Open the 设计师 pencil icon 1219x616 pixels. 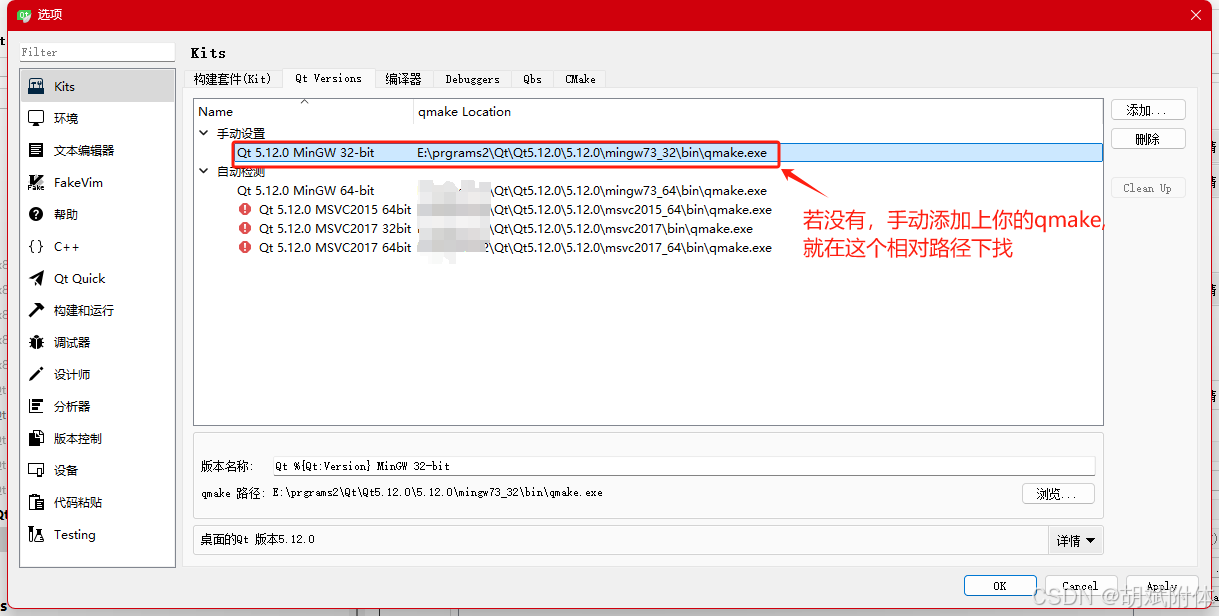click(36, 374)
